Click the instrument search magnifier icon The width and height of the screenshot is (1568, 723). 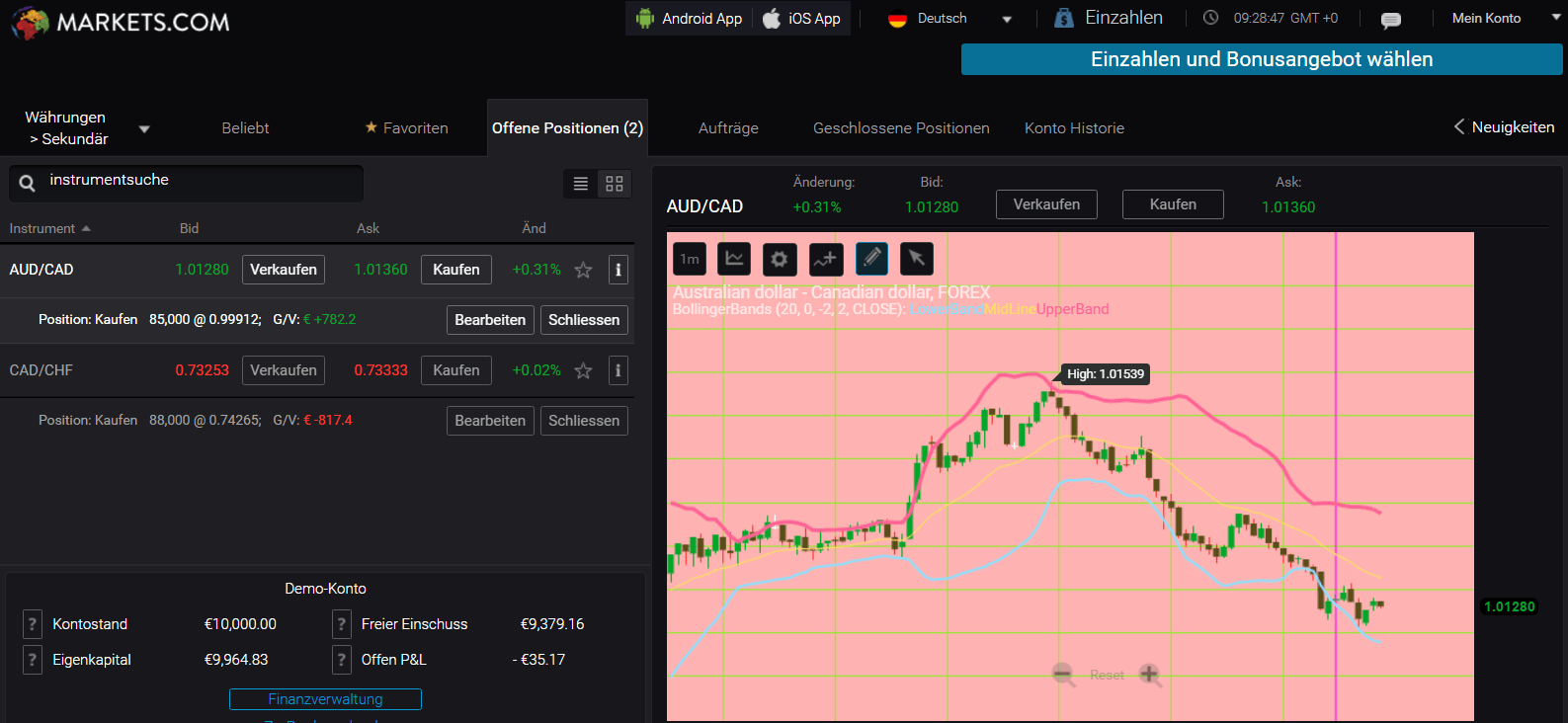28,183
